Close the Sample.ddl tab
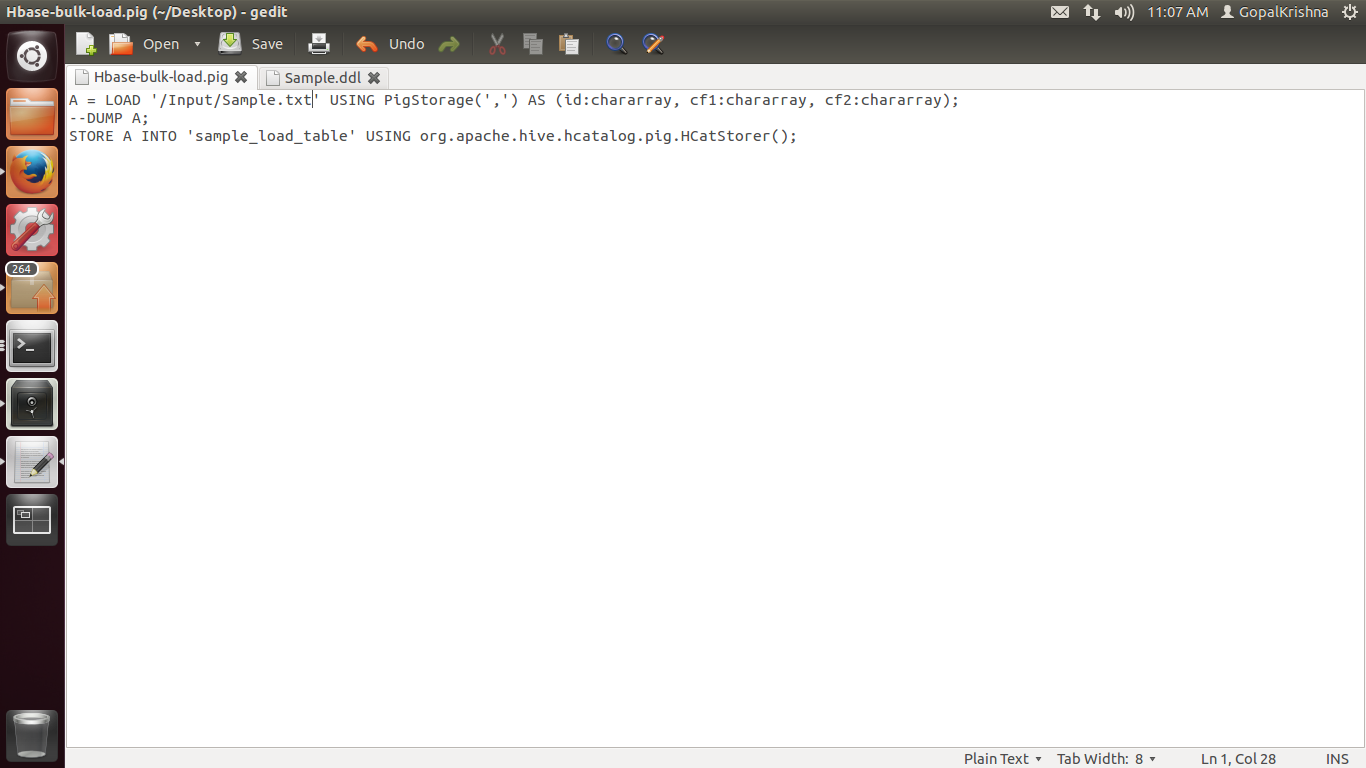This screenshot has height=768, width=1366. click(374, 77)
